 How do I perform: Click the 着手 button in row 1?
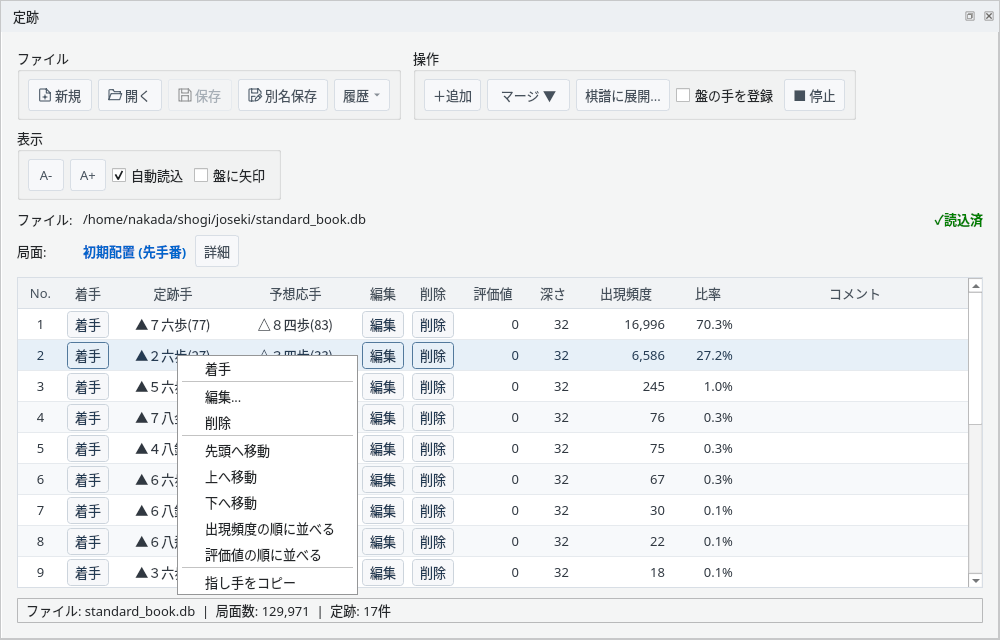(x=88, y=324)
